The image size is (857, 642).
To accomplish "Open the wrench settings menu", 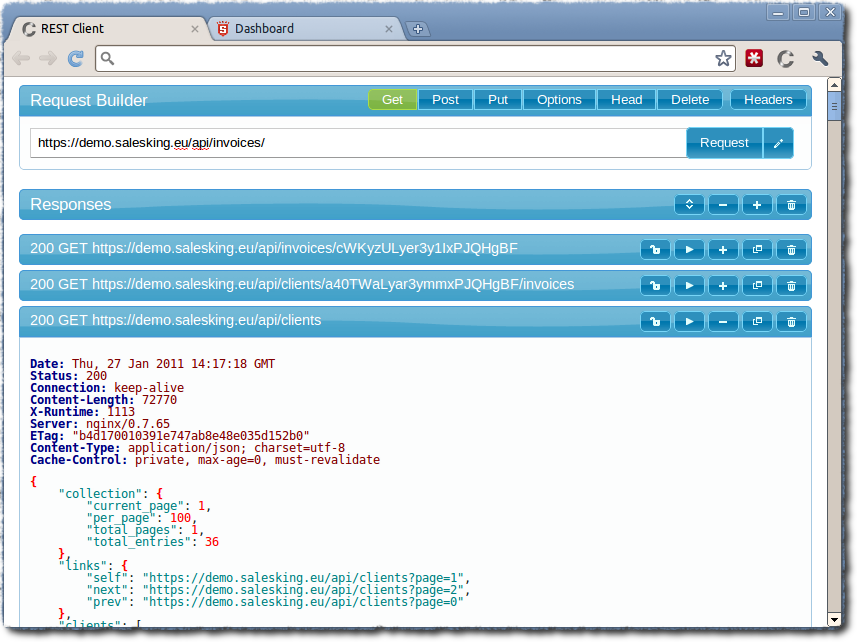I will (820, 58).
